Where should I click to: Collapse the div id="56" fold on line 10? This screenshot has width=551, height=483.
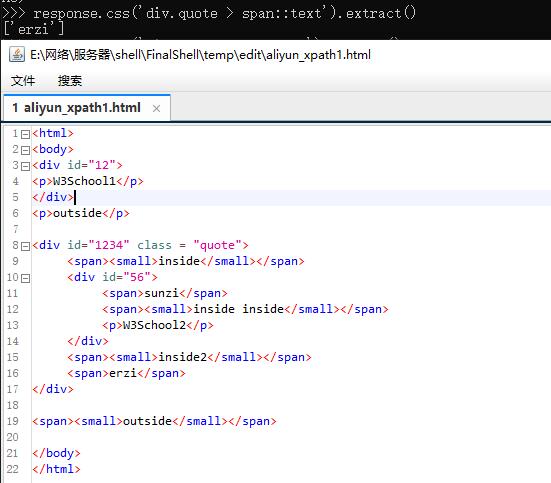(25, 278)
